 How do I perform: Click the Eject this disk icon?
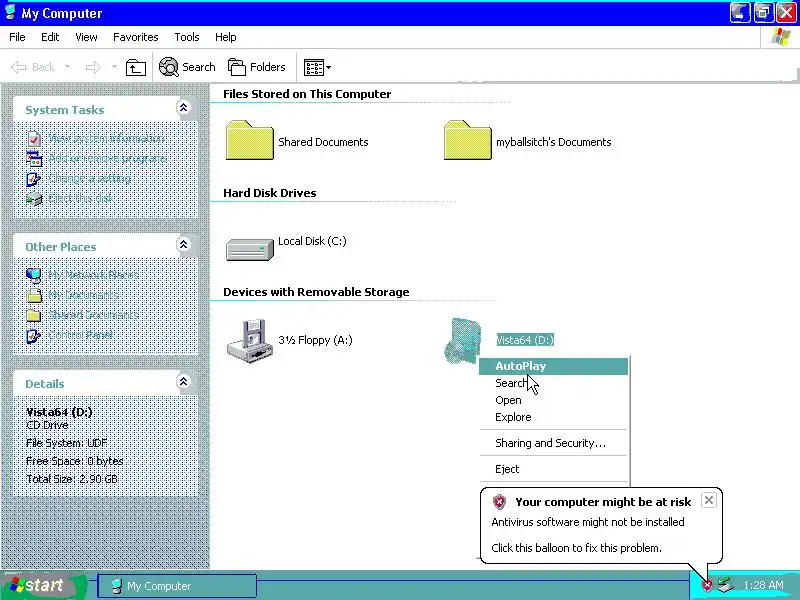[34, 199]
